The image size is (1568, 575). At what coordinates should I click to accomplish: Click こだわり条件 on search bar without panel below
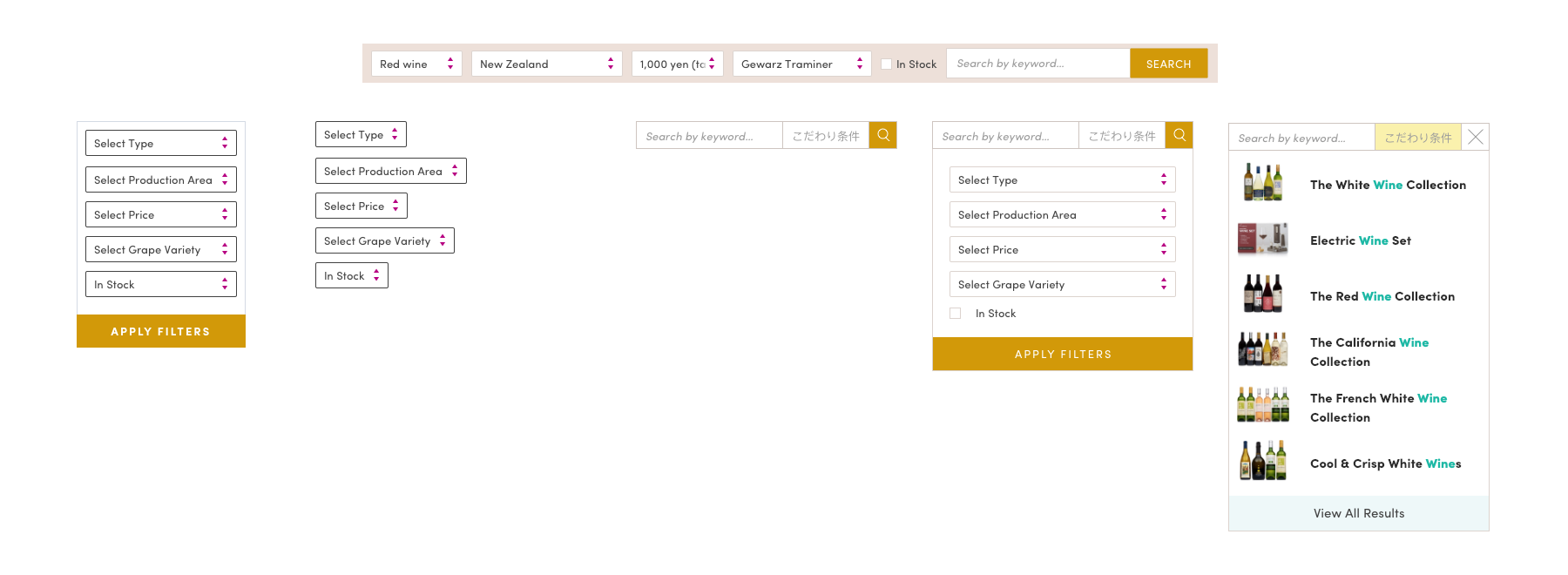(x=826, y=135)
